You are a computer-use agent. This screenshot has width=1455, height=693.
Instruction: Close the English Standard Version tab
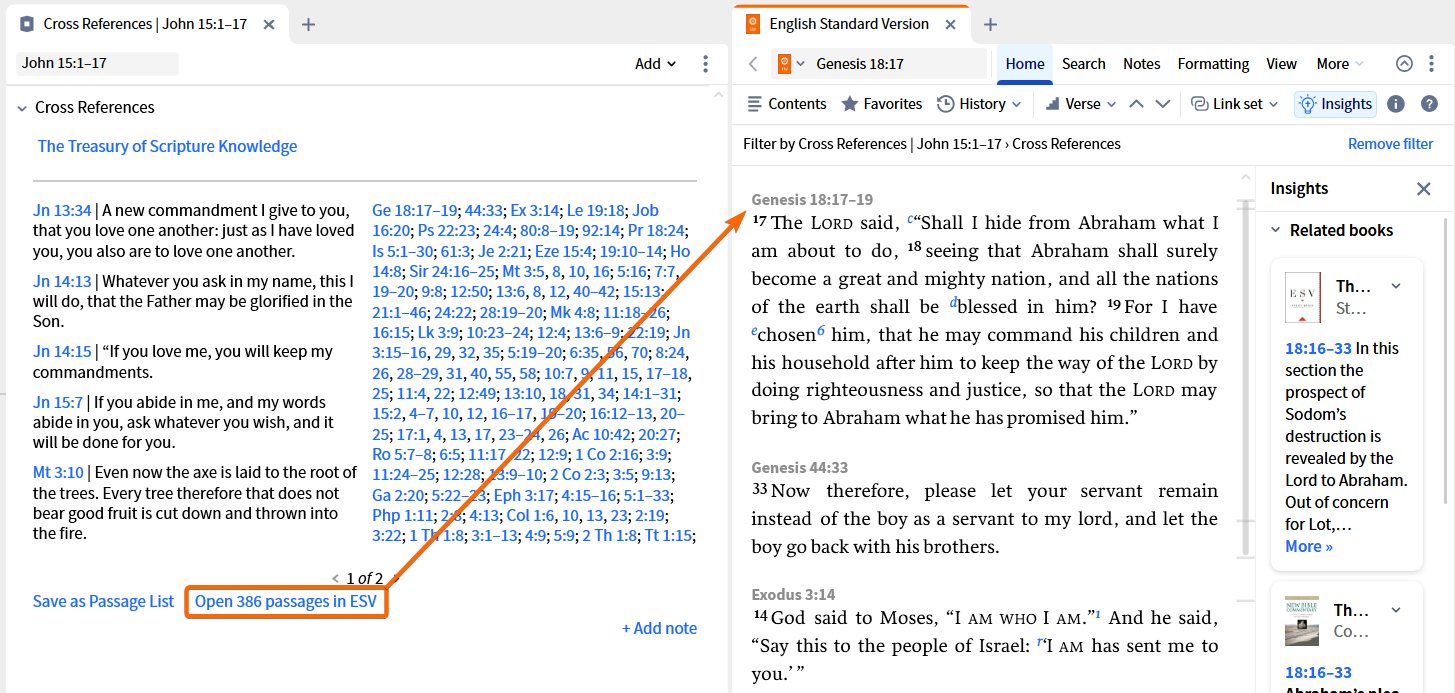coord(951,25)
